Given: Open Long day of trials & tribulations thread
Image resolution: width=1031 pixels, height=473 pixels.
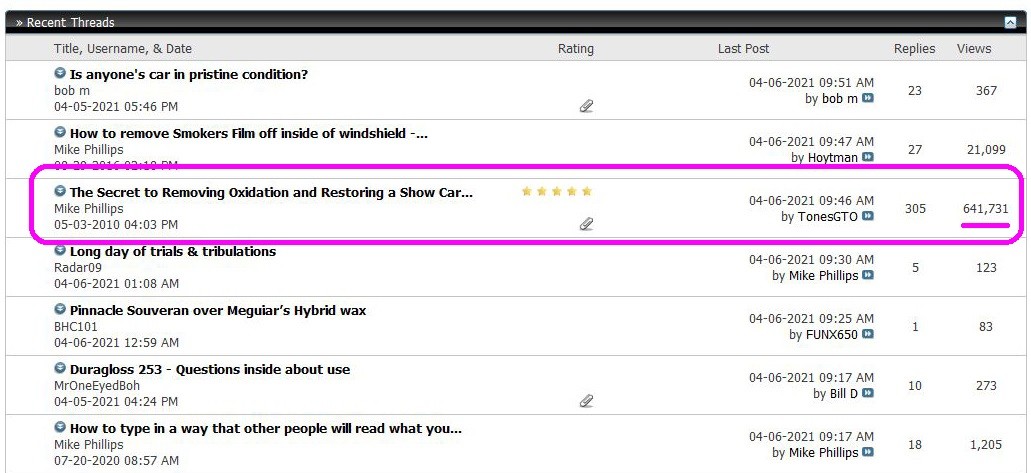Looking at the screenshot, I should 173,251.
